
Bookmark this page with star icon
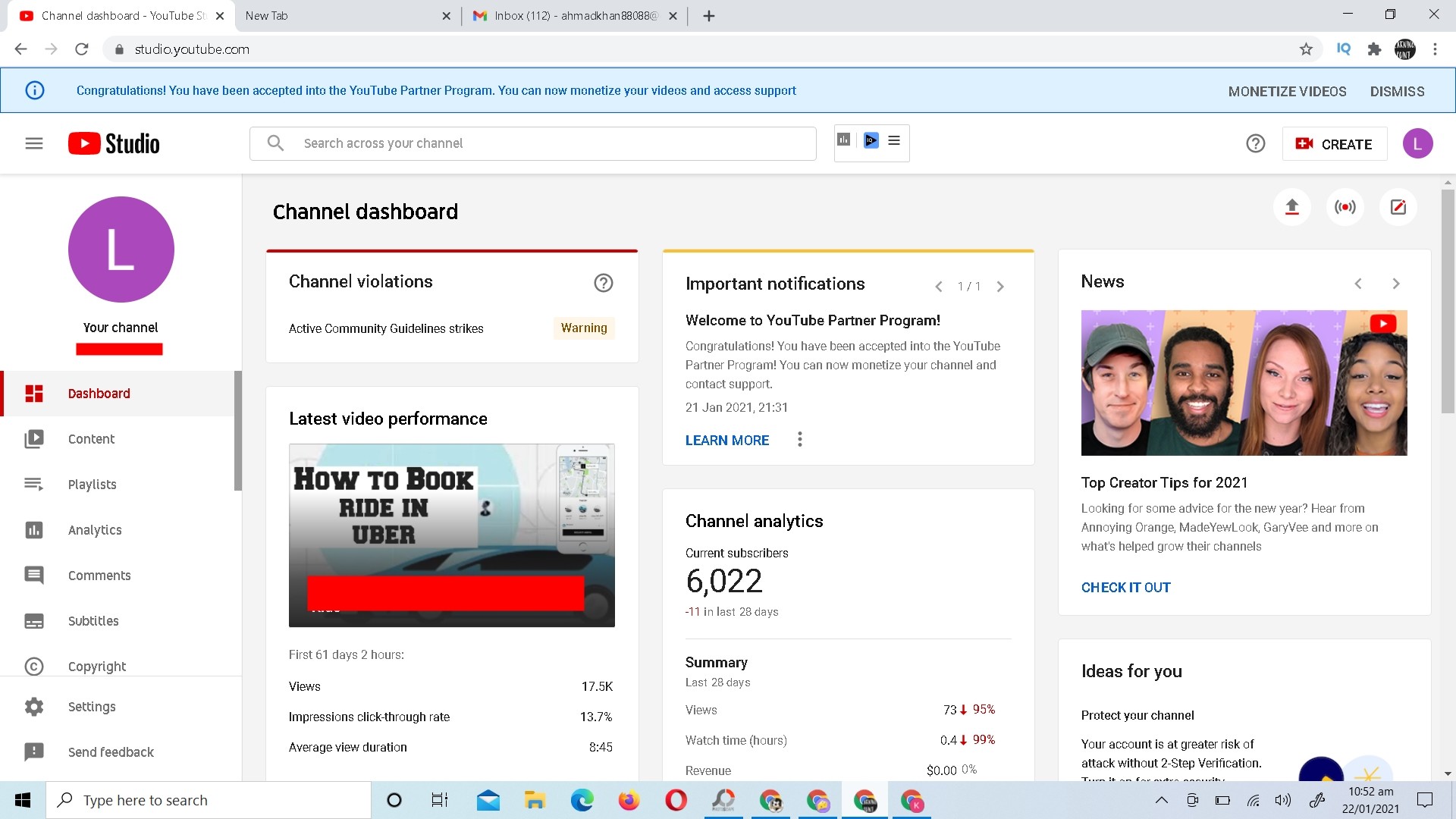[x=1306, y=49]
